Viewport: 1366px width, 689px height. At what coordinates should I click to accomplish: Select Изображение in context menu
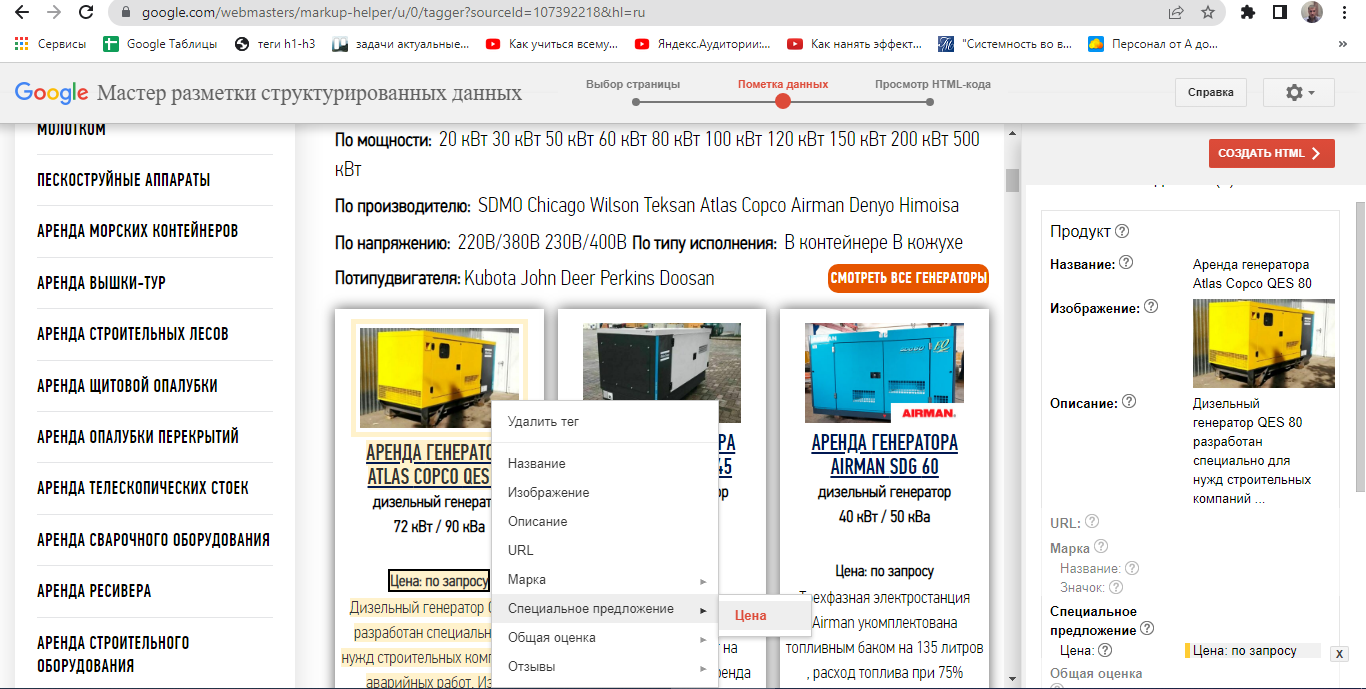click(x=605, y=493)
